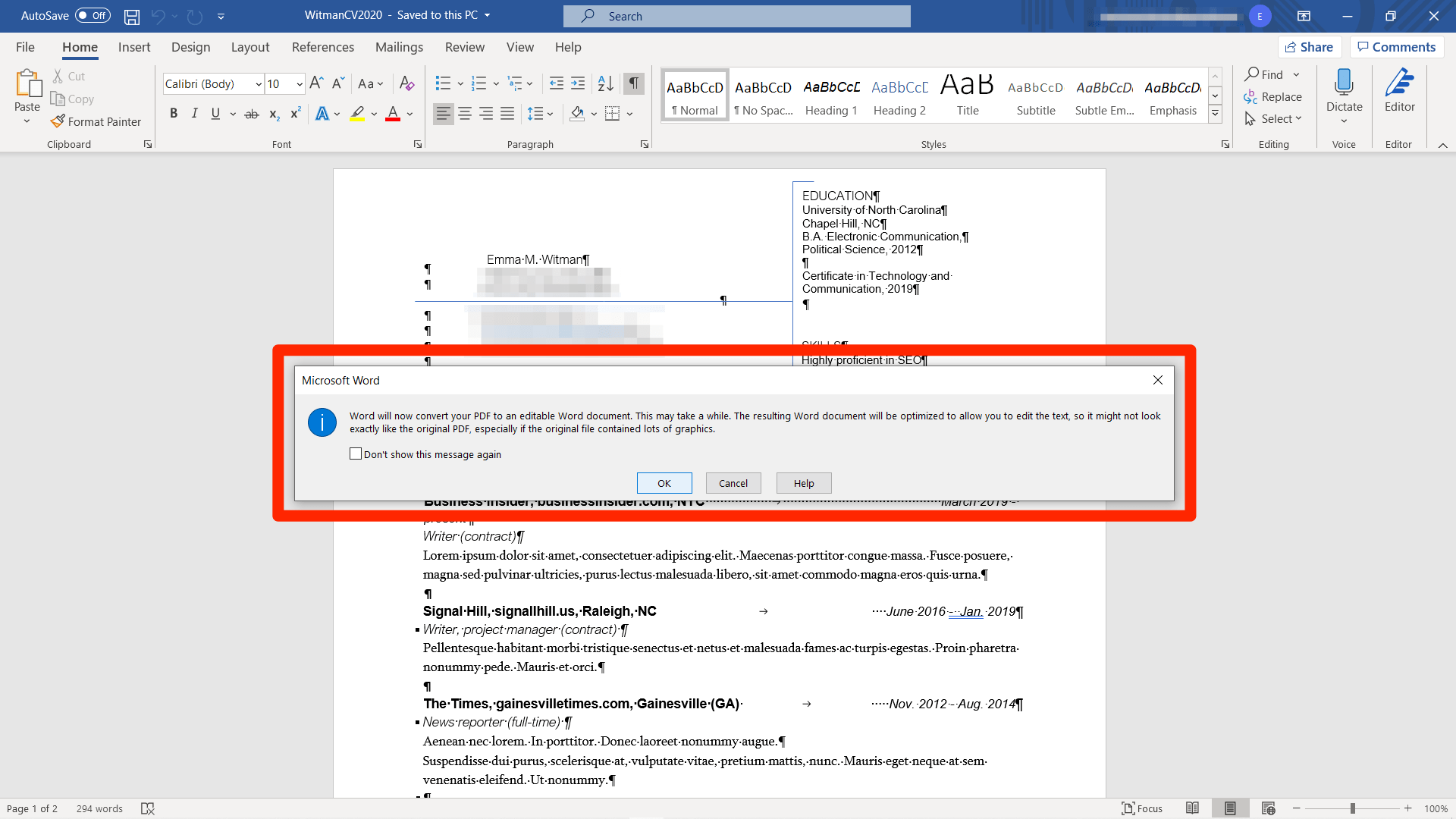
Task: Expand the font color dropdown arrow
Action: pyautogui.click(x=408, y=114)
